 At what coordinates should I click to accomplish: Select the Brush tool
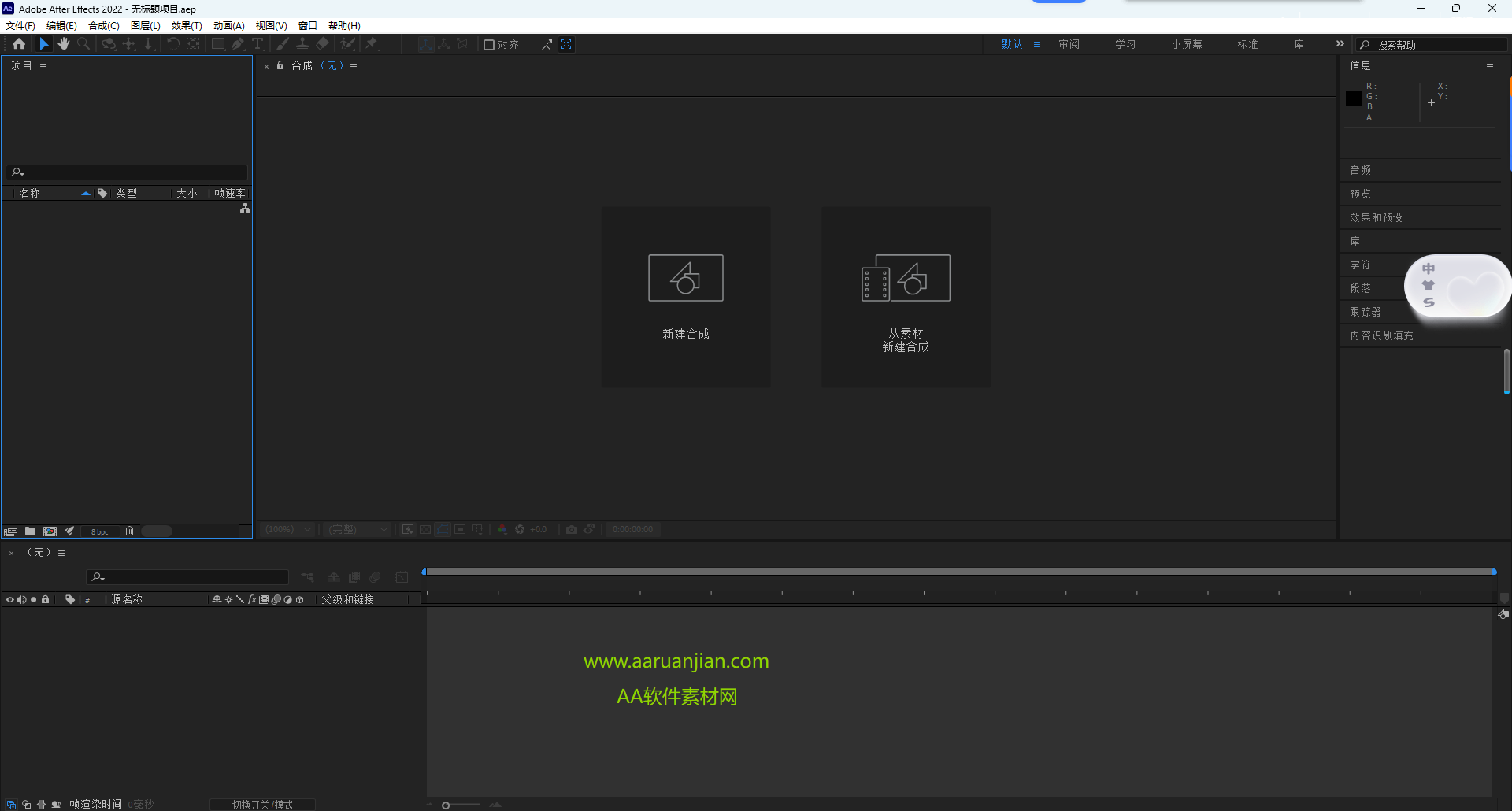[283, 44]
